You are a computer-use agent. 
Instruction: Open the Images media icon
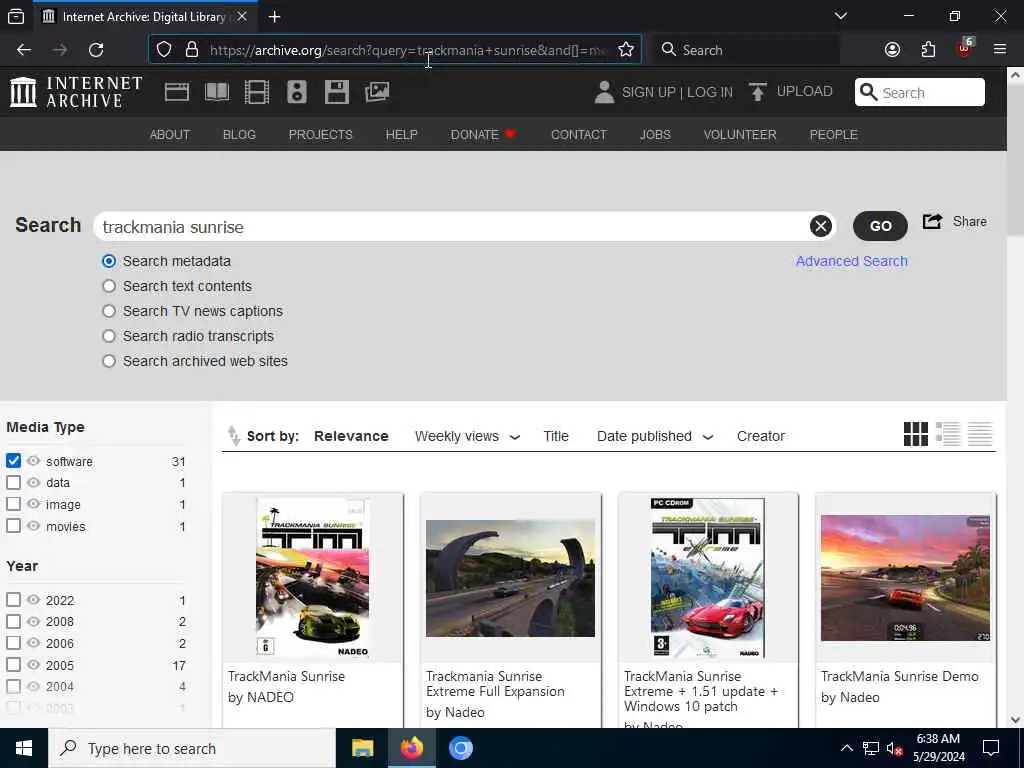[x=377, y=92]
